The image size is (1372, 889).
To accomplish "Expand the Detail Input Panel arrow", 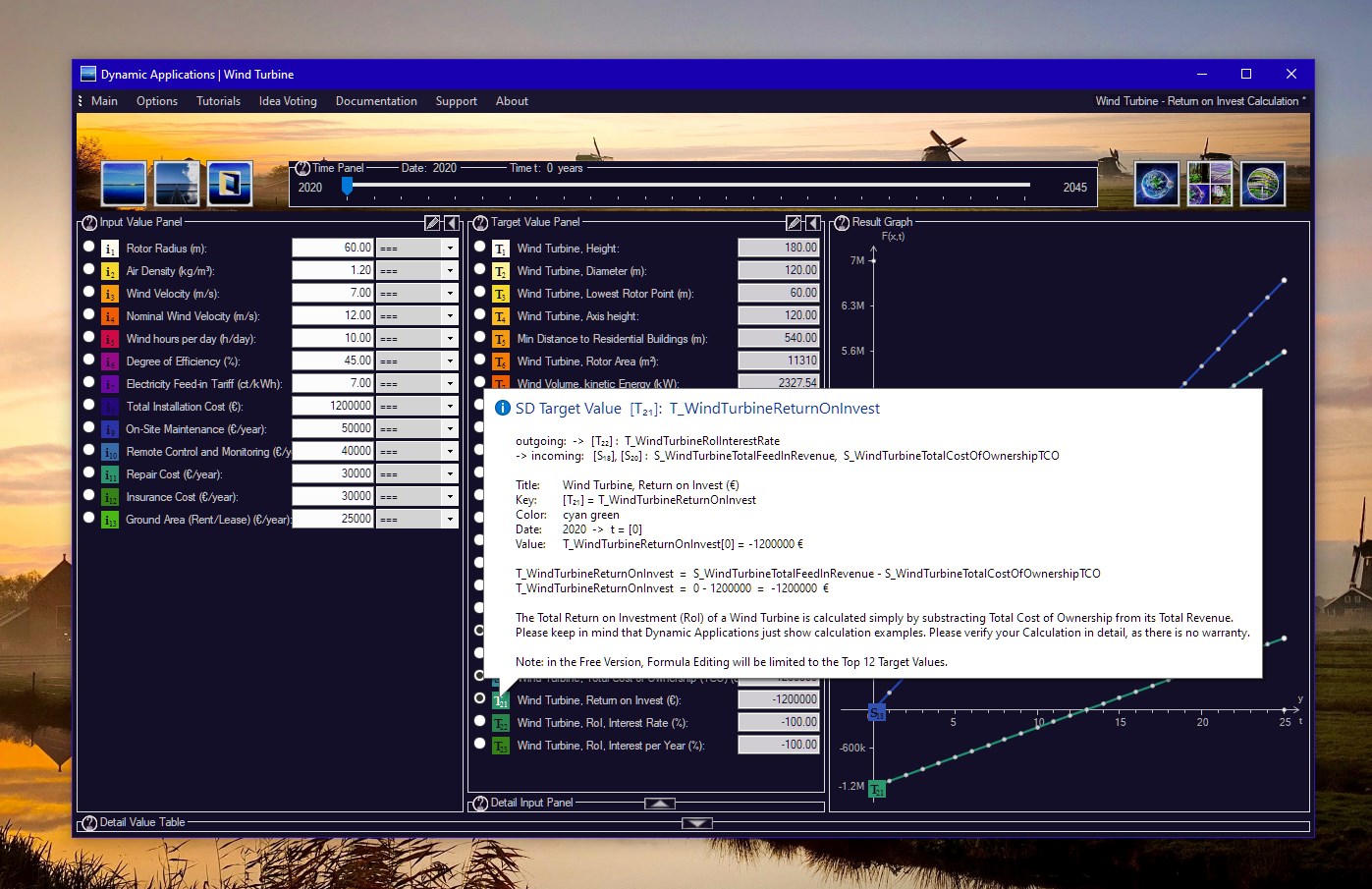I will (x=660, y=803).
